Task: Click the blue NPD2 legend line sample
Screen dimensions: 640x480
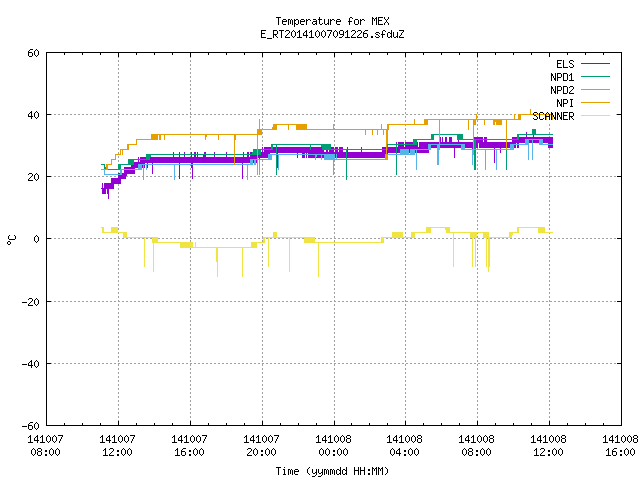Action: [x=595, y=90]
